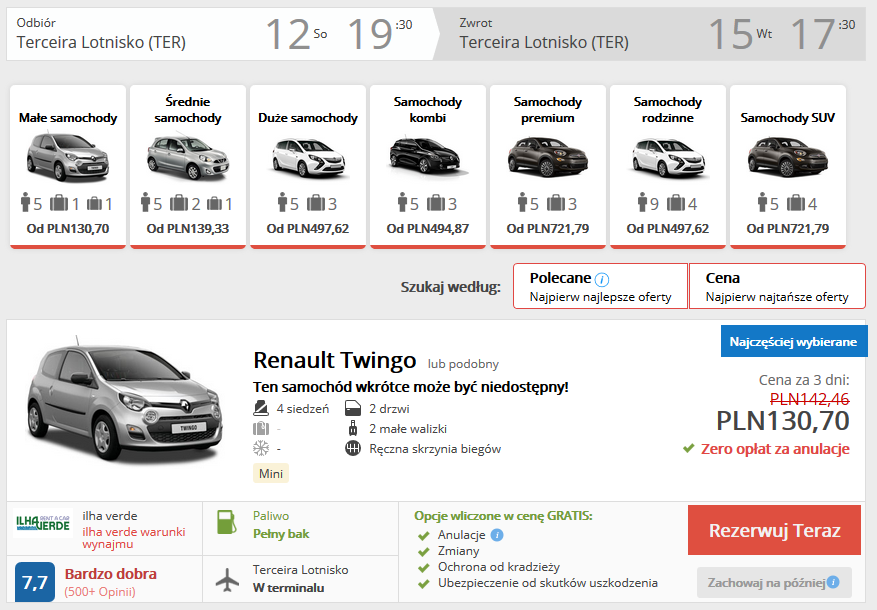Save offer with Zachowaj na później
Image resolution: width=877 pixels, height=610 pixels.
tap(774, 583)
